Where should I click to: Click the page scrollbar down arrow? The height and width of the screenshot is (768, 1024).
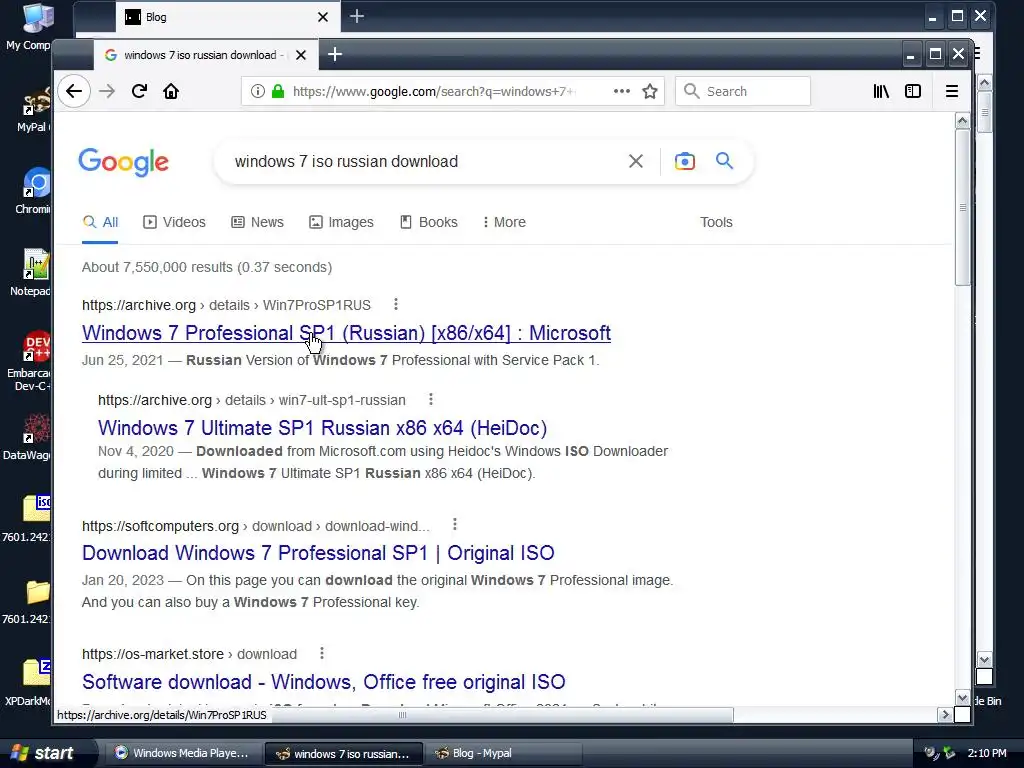963,697
